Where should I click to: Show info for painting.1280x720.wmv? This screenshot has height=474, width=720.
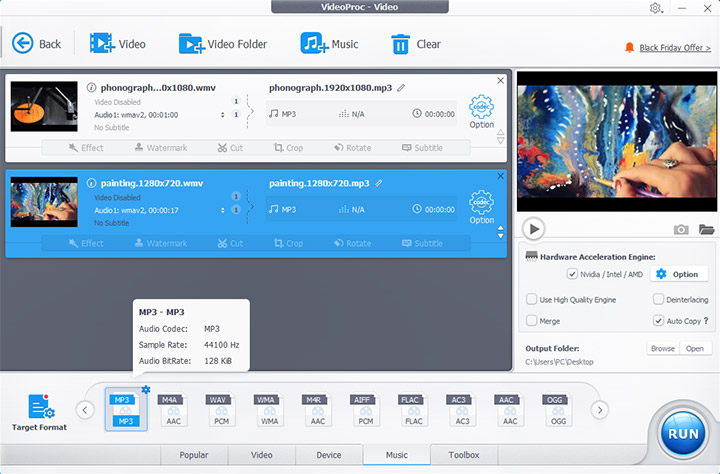(x=91, y=183)
